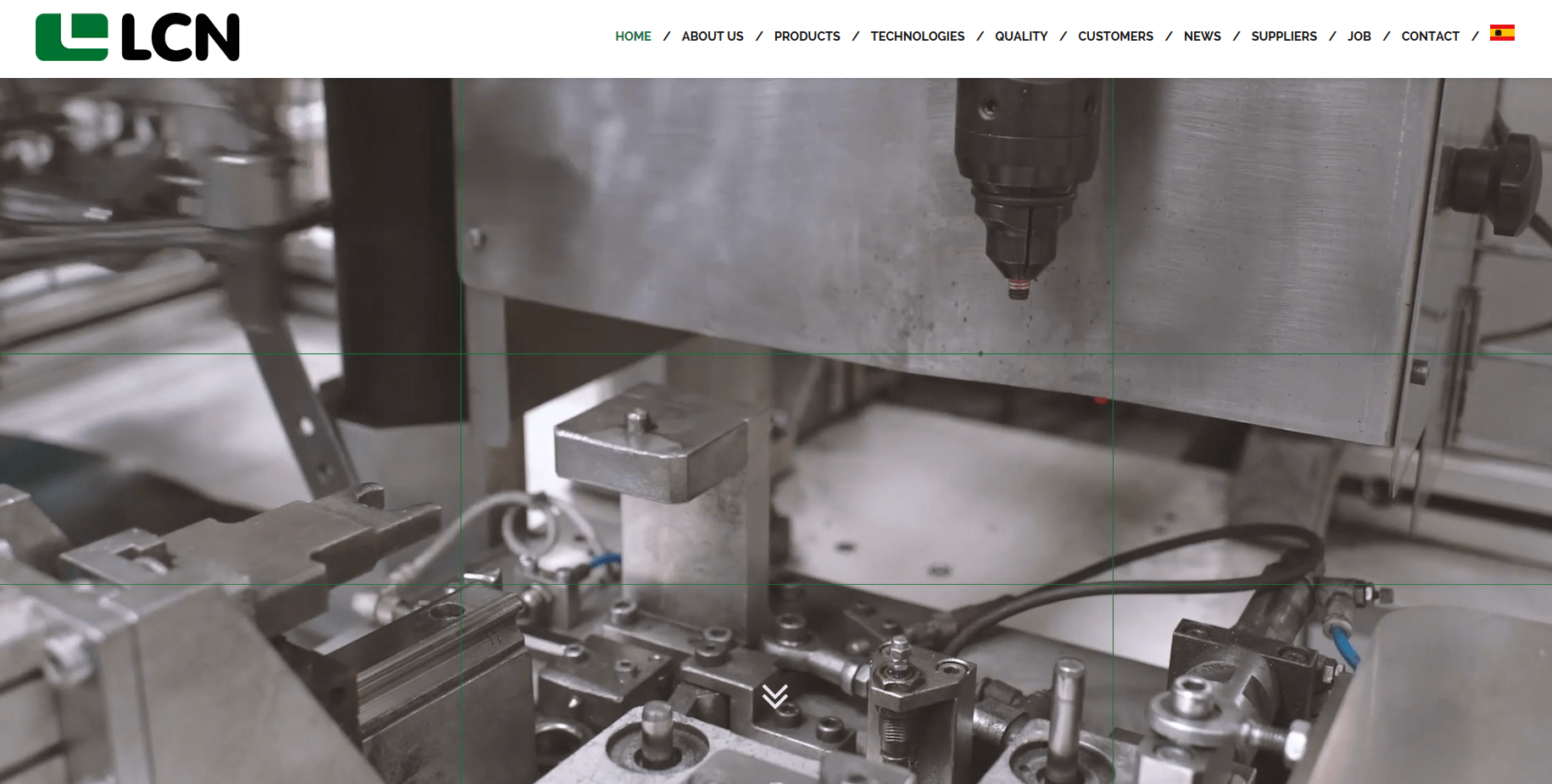Visit the News section
The height and width of the screenshot is (784, 1552).
[x=1202, y=36]
